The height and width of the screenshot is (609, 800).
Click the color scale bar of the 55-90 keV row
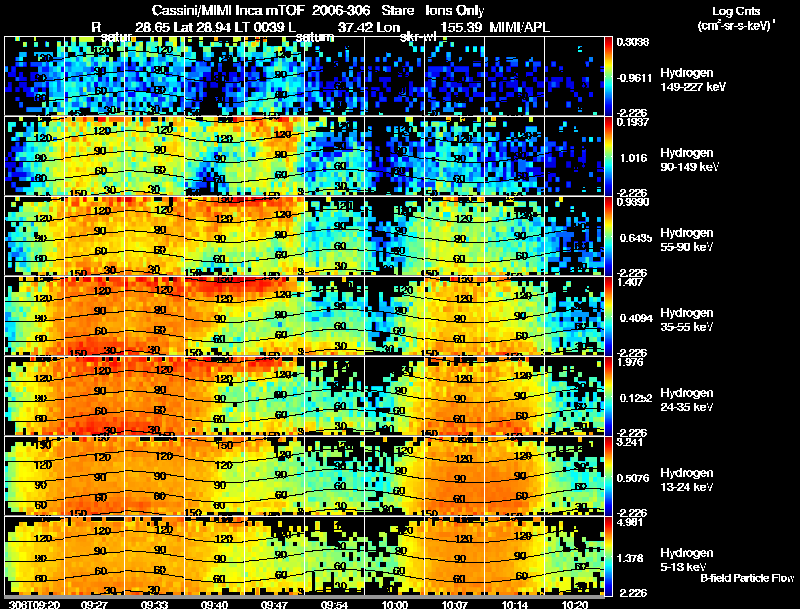pyautogui.click(x=608, y=236)
